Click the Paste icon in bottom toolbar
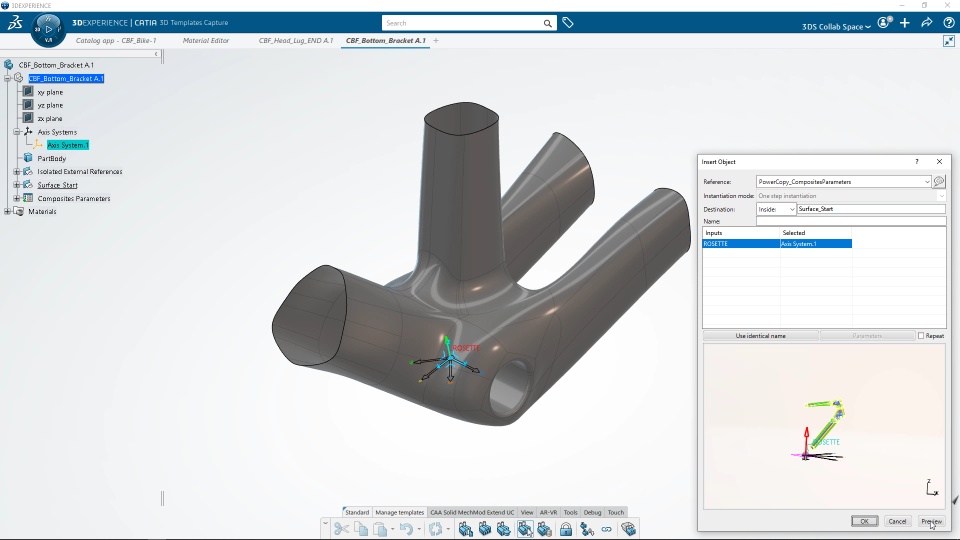This screenshot has width=960, height=540. tap(380, 529)
